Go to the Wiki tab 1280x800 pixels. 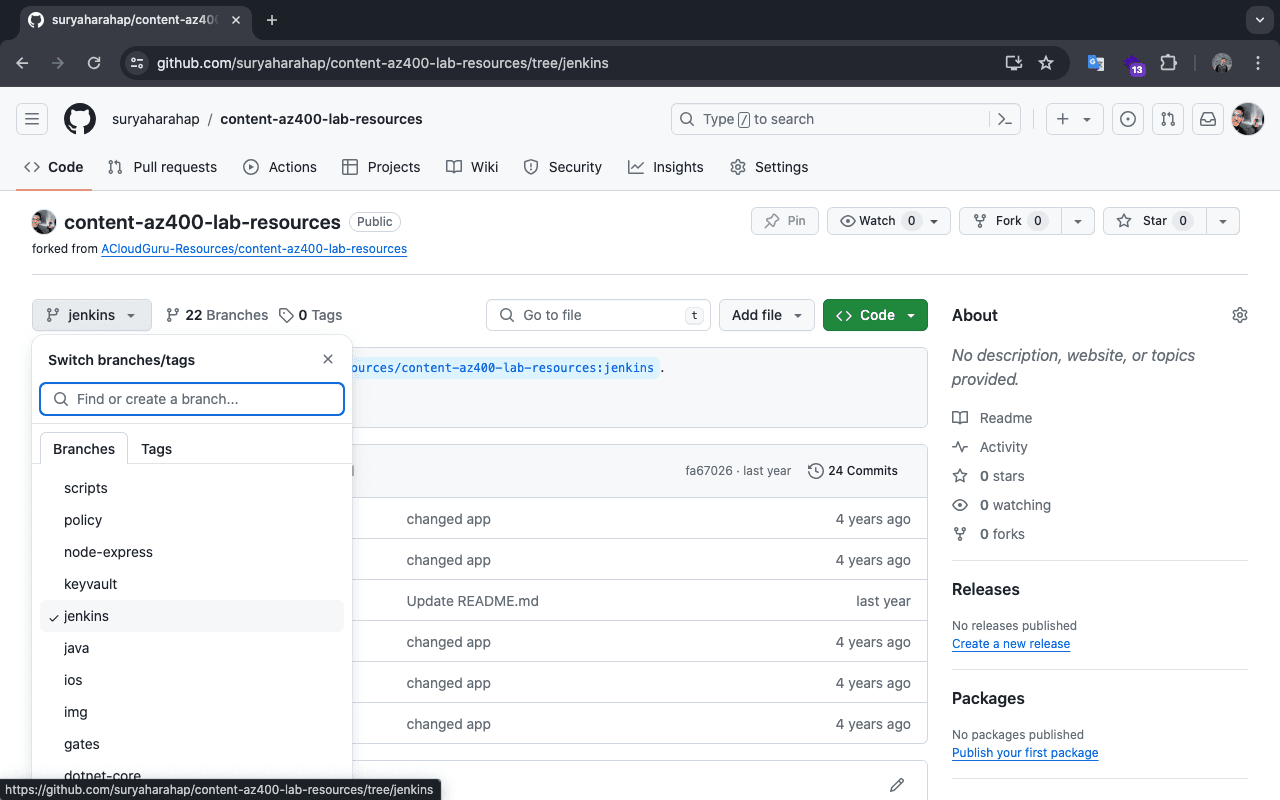coord(472,167)
